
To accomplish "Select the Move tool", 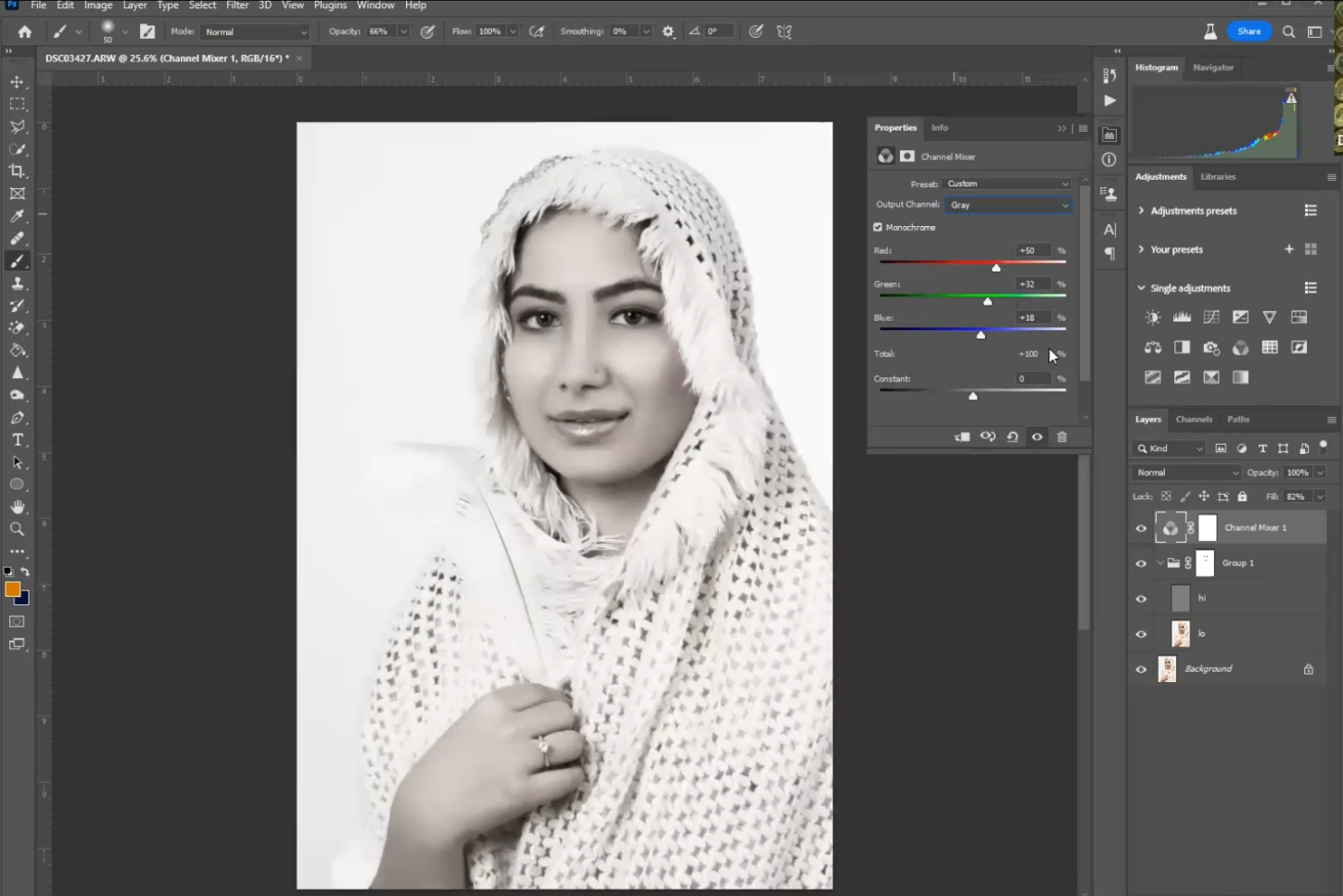I will (x=18, y=82).
